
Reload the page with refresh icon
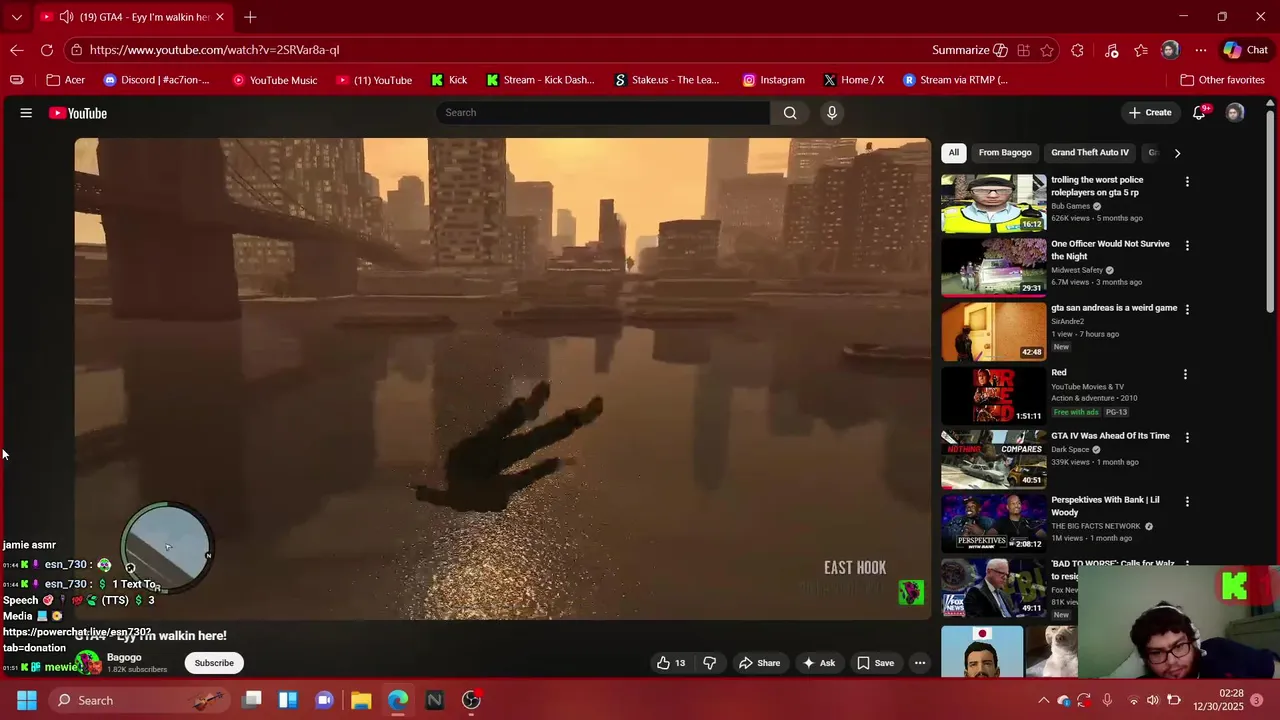click(x=47, y=50)
